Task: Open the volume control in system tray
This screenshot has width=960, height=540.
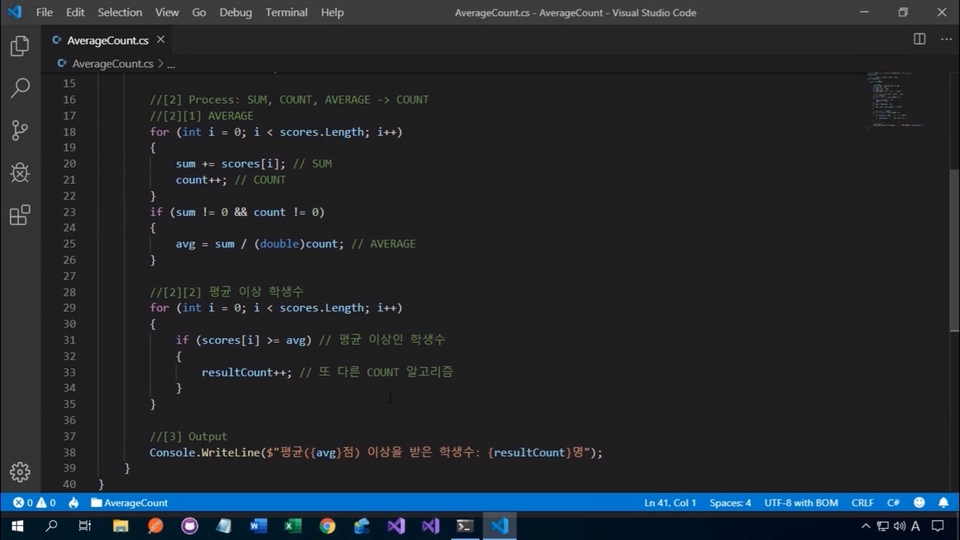Action: tap(899, 526)
